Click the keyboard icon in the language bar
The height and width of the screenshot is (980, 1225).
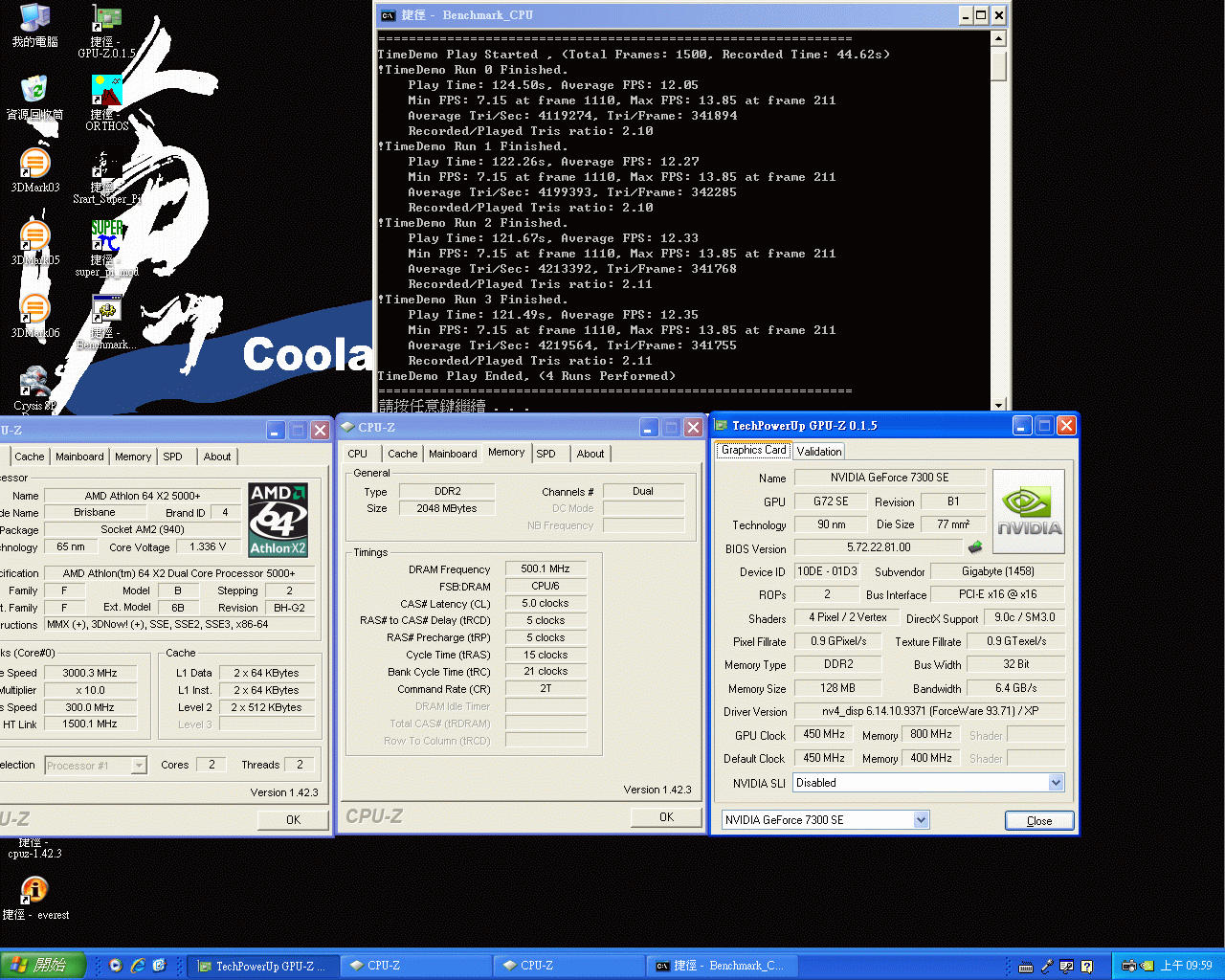[x=1026, y=967]
